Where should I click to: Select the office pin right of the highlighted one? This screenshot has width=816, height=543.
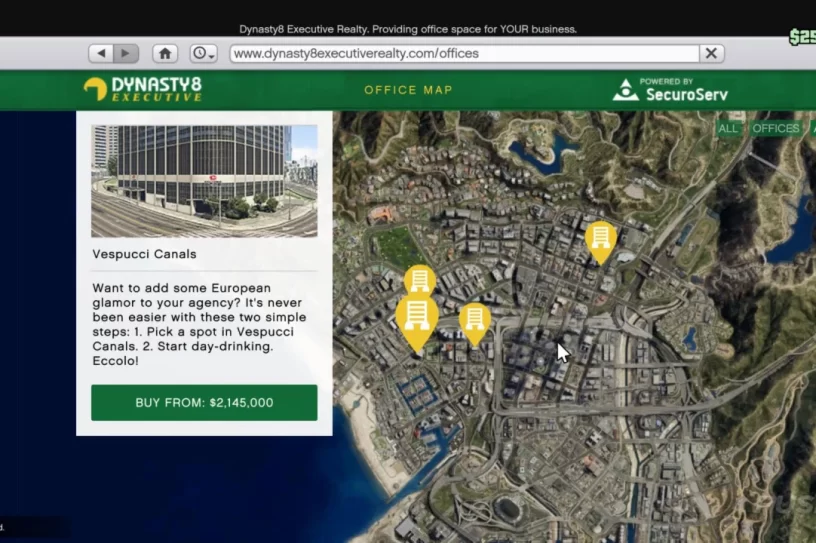point(475,323)
